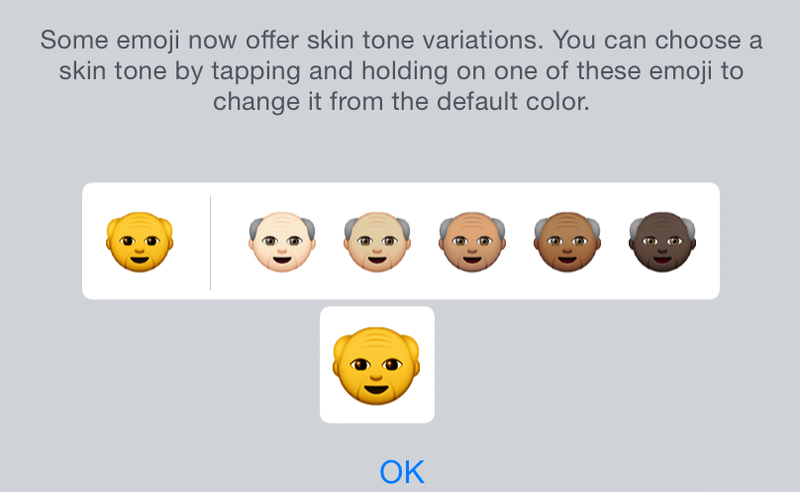The width and height of the screenshot is (800, 492).
Task: Choose the lightest skin tone old man emoji
Action: [282, 241]
